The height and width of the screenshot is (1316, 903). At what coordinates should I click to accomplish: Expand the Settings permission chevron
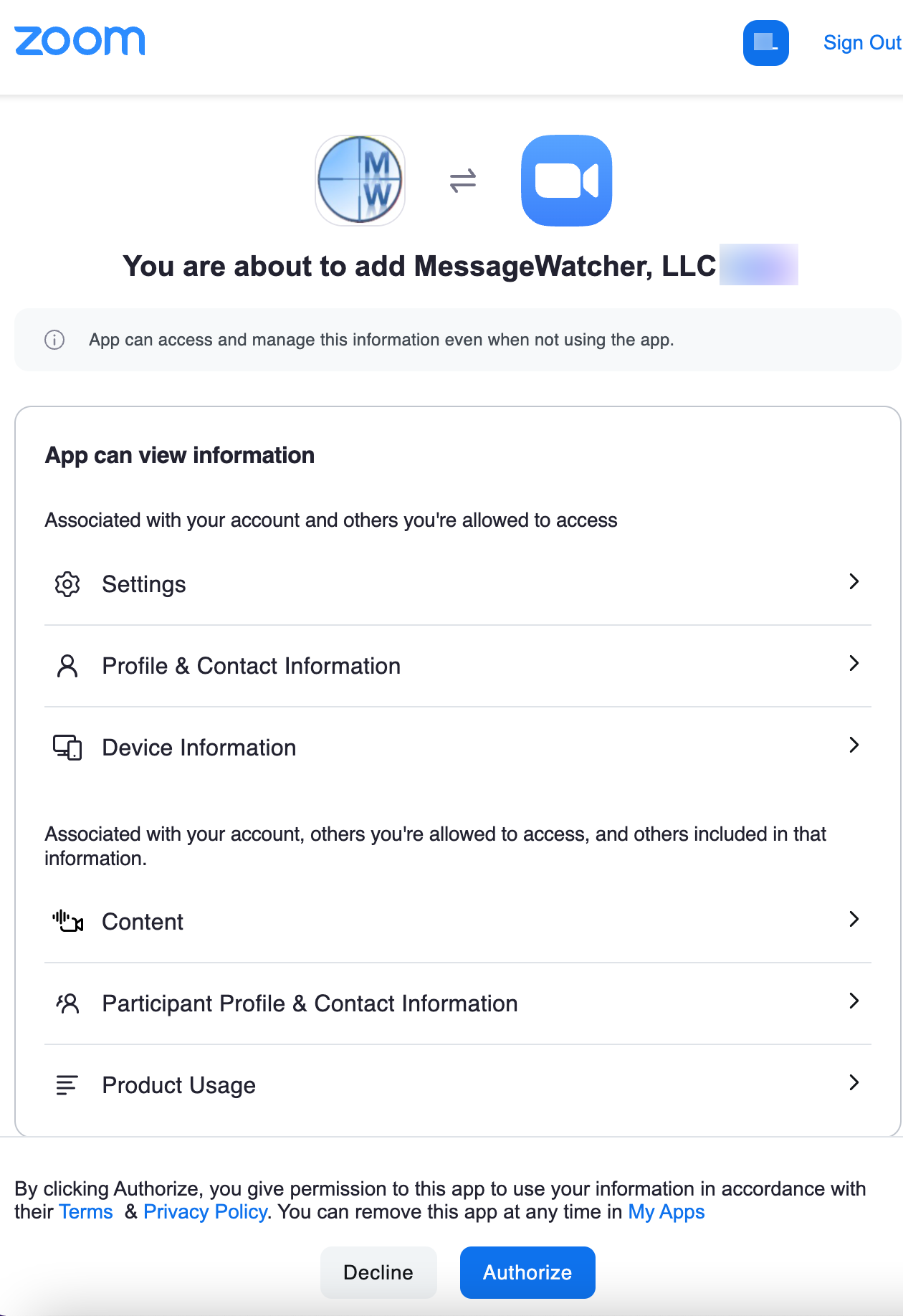click(x=854, y=581)
